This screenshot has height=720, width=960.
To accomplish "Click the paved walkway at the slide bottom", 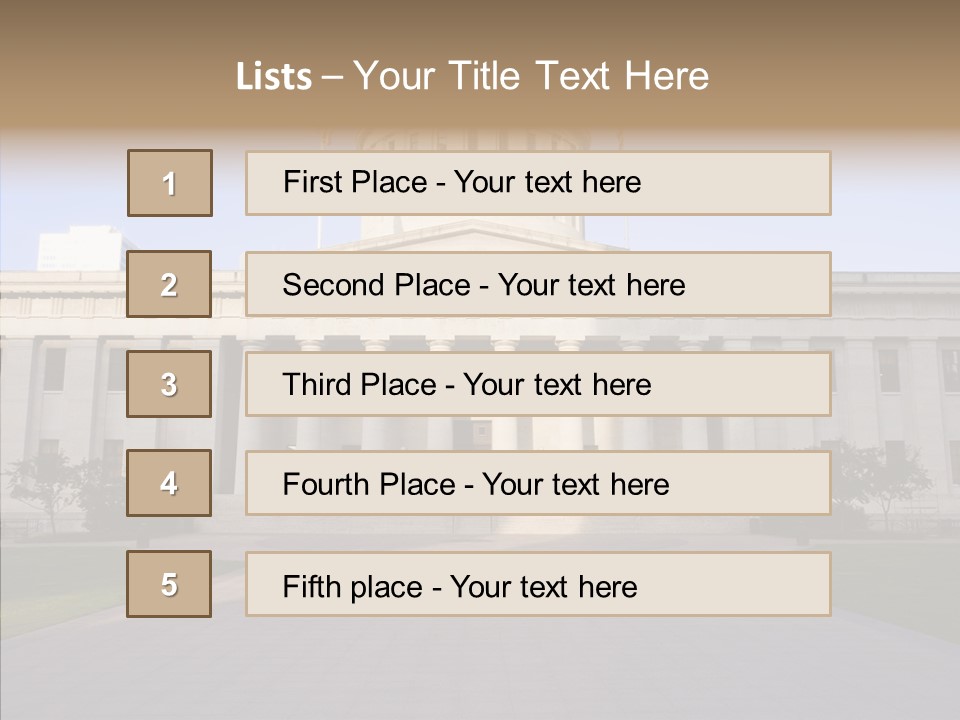I will [x=480, y=670].
